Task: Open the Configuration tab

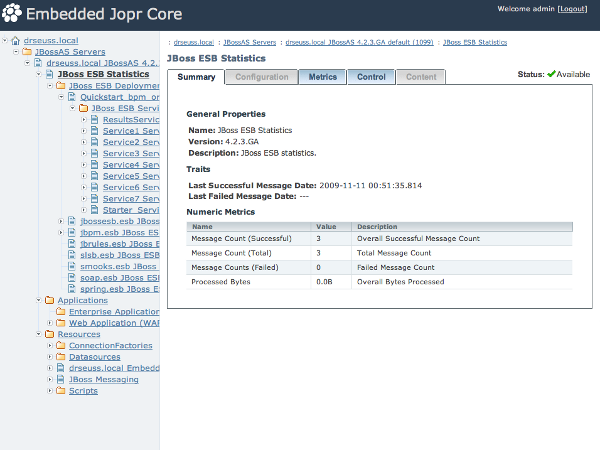Action: pos(262,77)
